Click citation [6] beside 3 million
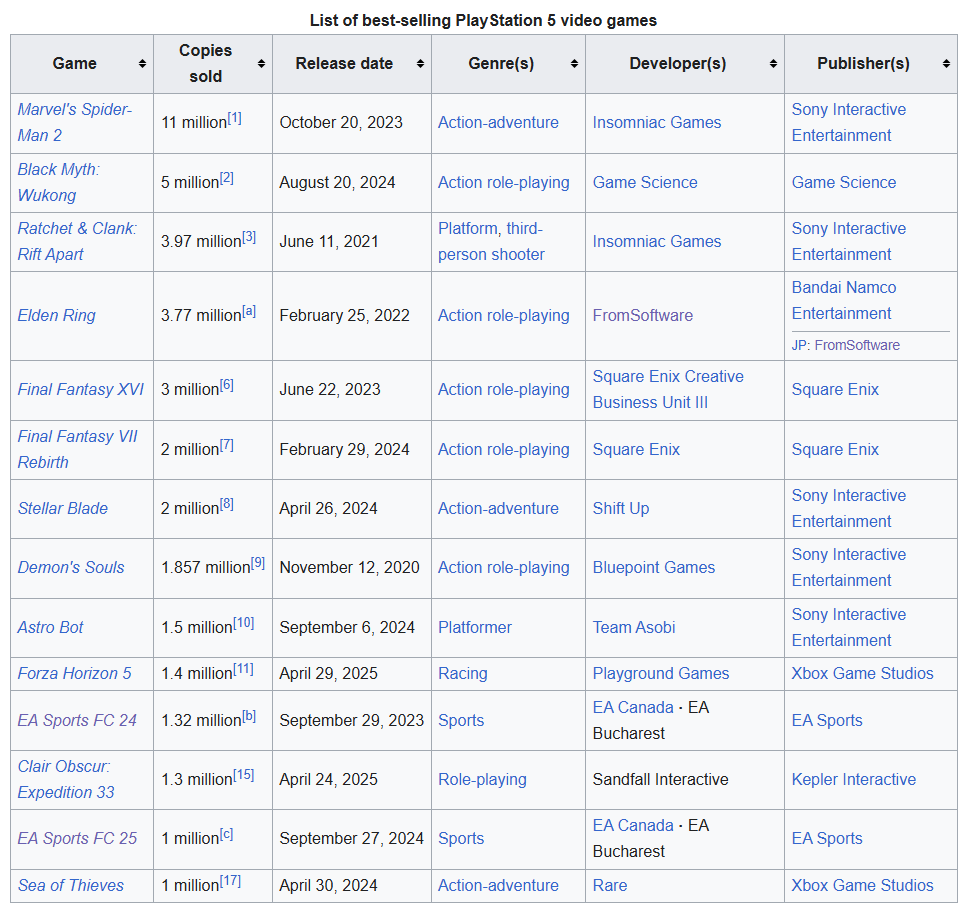 point(226,385)
